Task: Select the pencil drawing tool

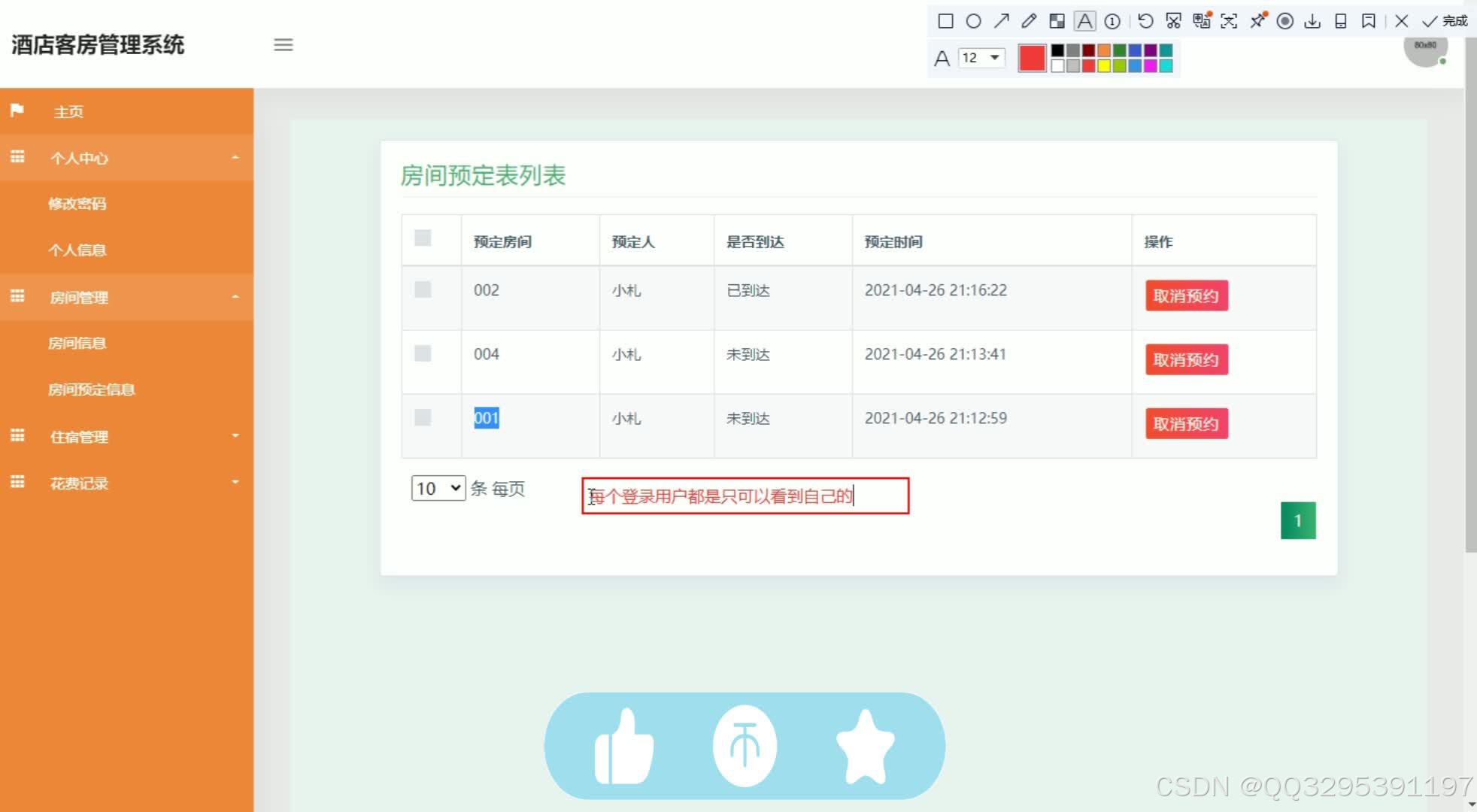Action: [x=1029, y=21]
